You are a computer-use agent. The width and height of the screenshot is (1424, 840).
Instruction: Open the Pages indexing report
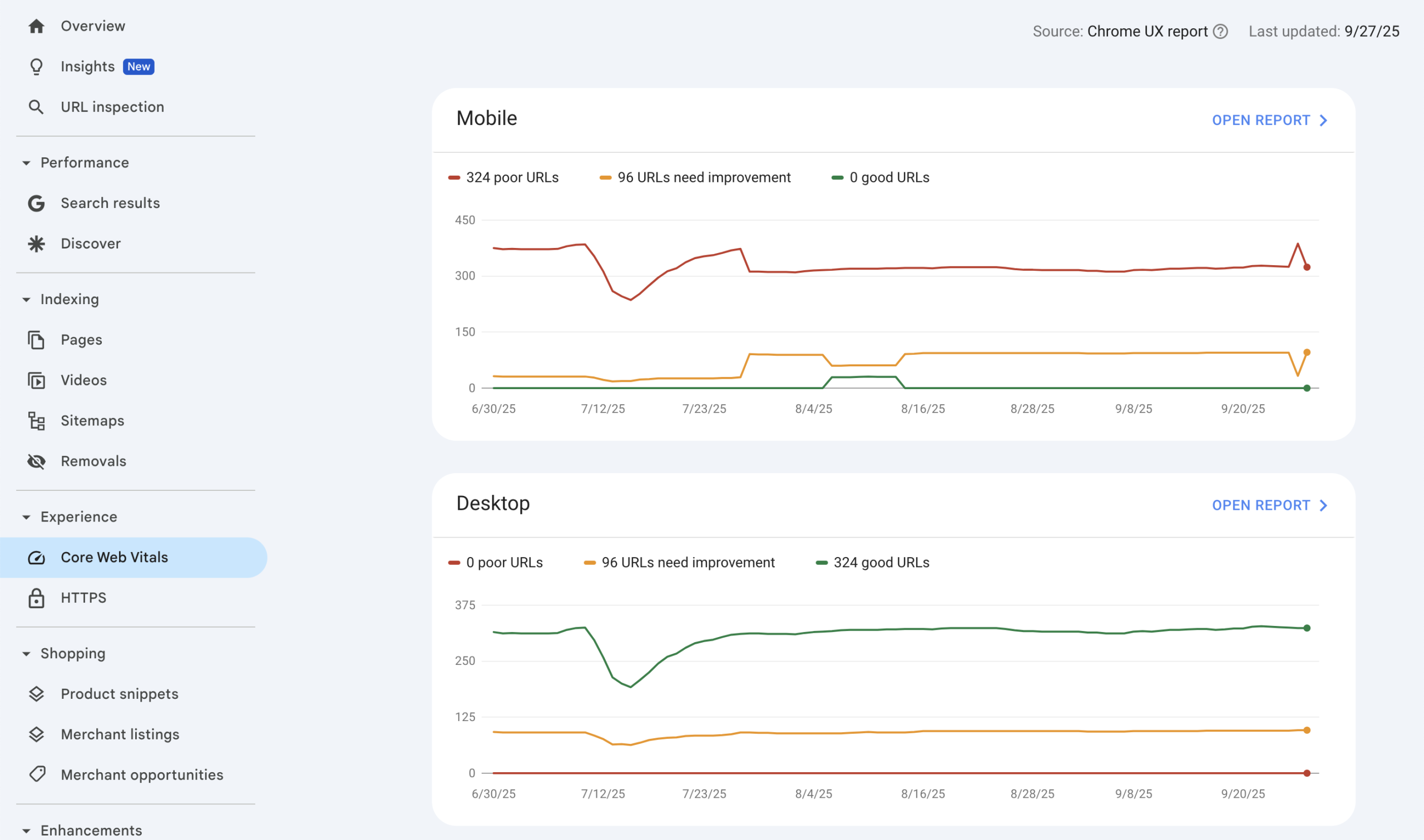(82, 340)
